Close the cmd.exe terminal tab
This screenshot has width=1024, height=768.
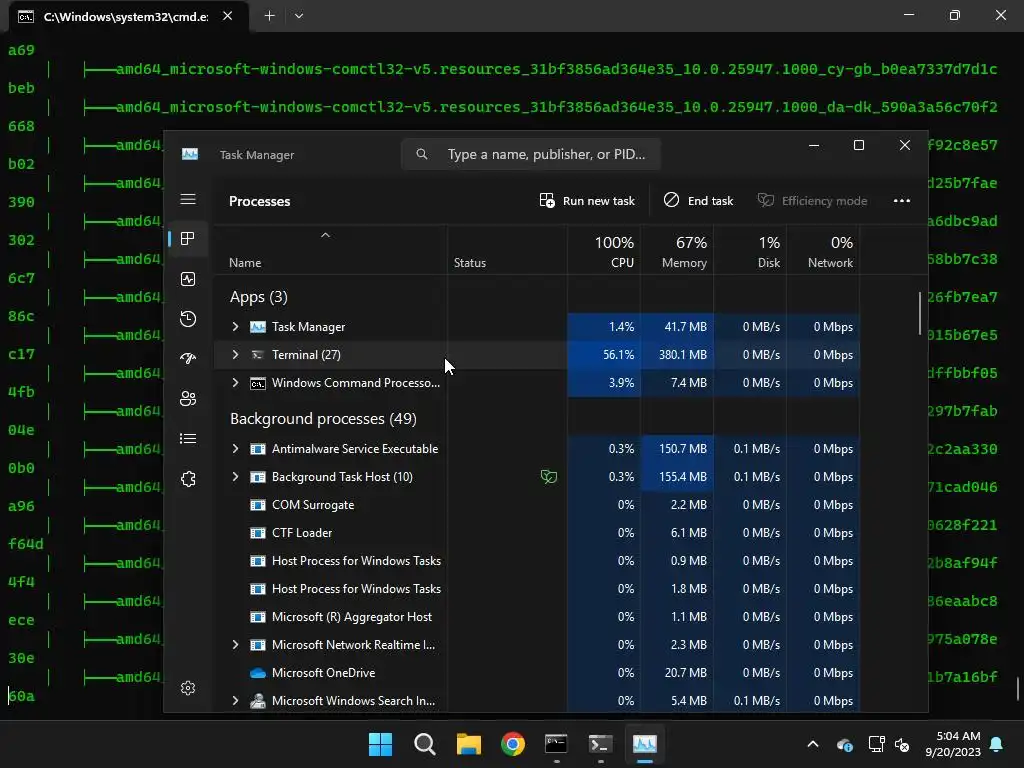[x=227, y=16]
